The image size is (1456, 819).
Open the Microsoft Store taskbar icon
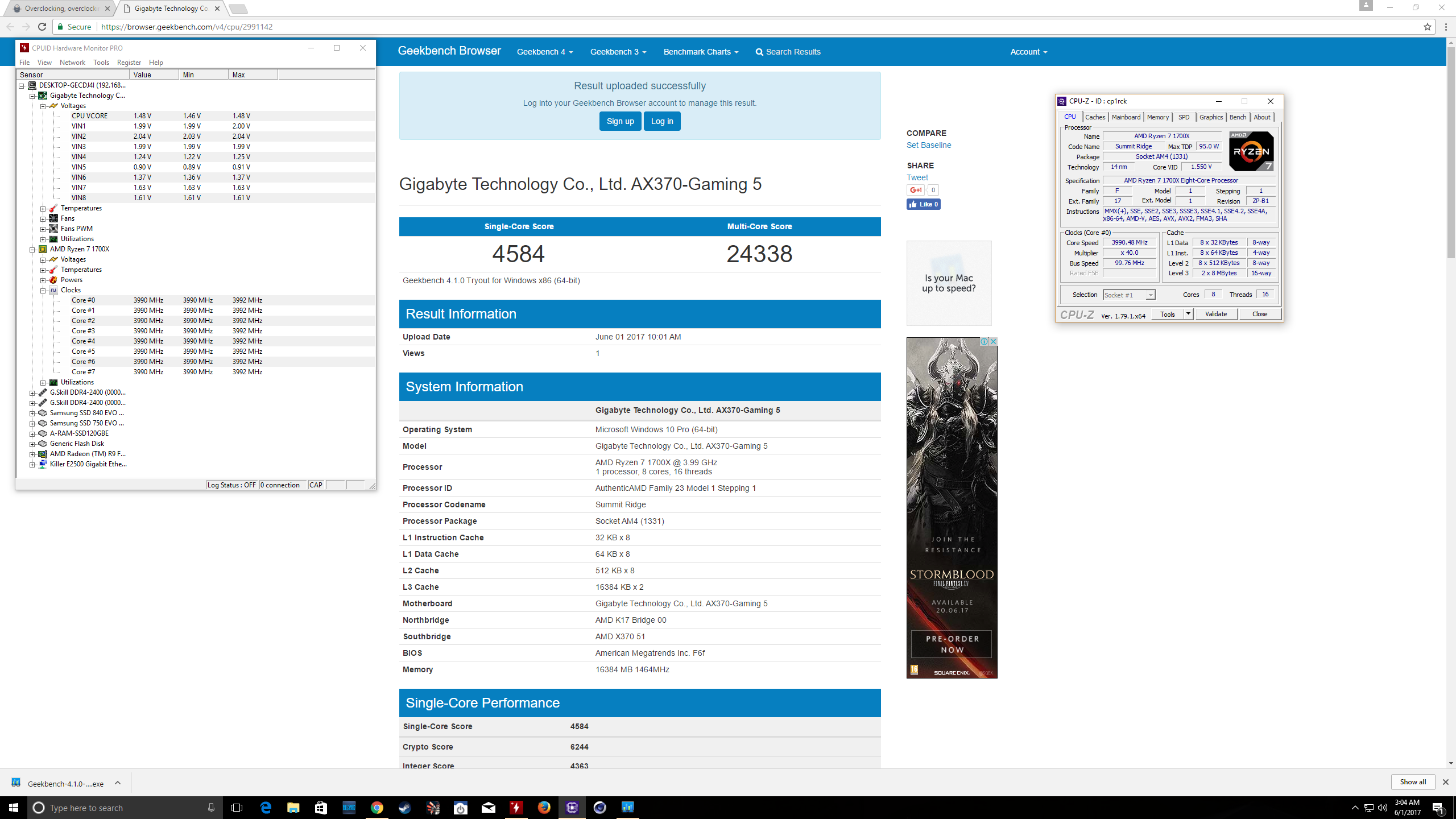tap(321, 808)
